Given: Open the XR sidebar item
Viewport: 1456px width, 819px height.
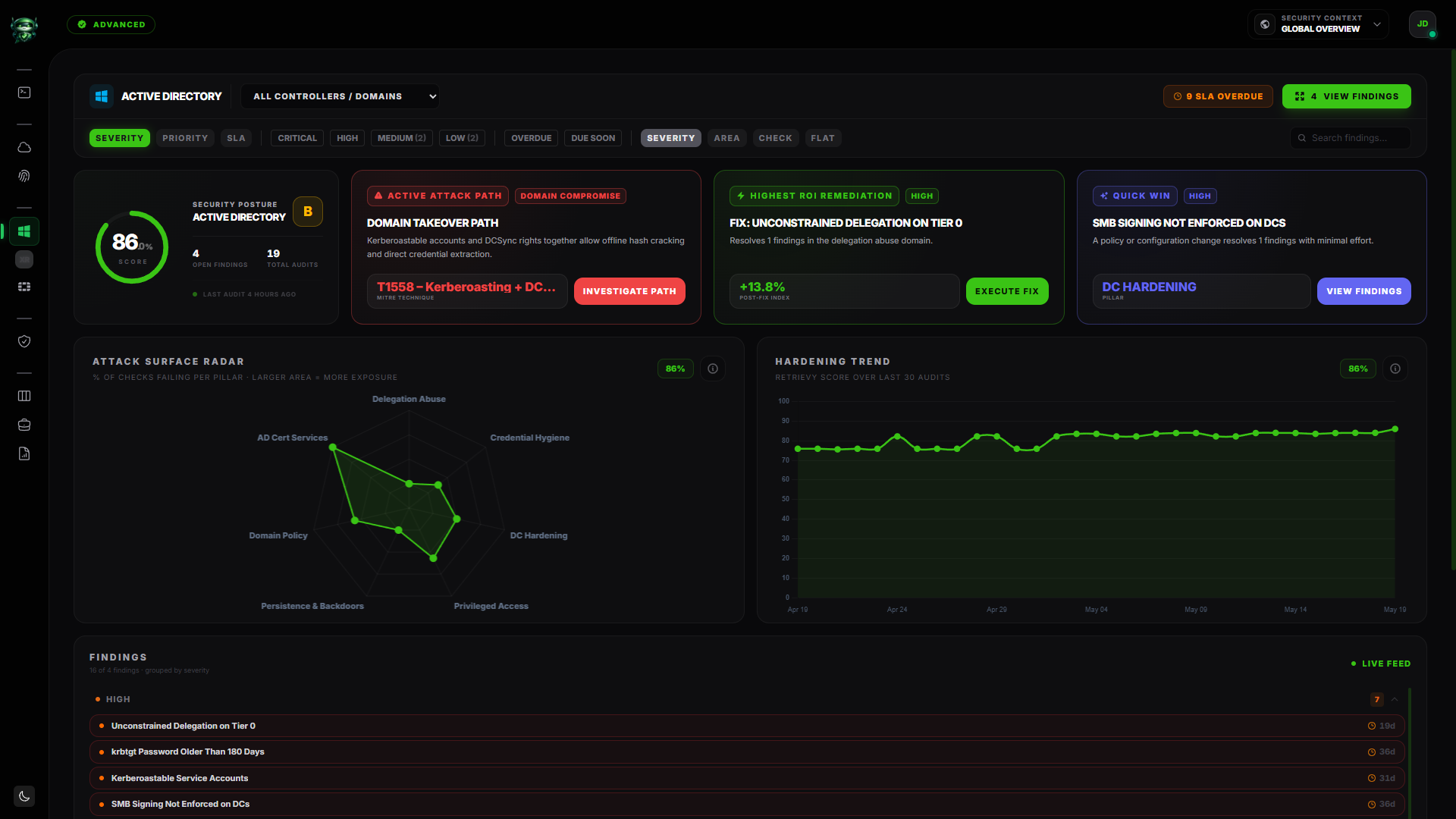Looking at the screenshot, I should (x=24, y=259).
